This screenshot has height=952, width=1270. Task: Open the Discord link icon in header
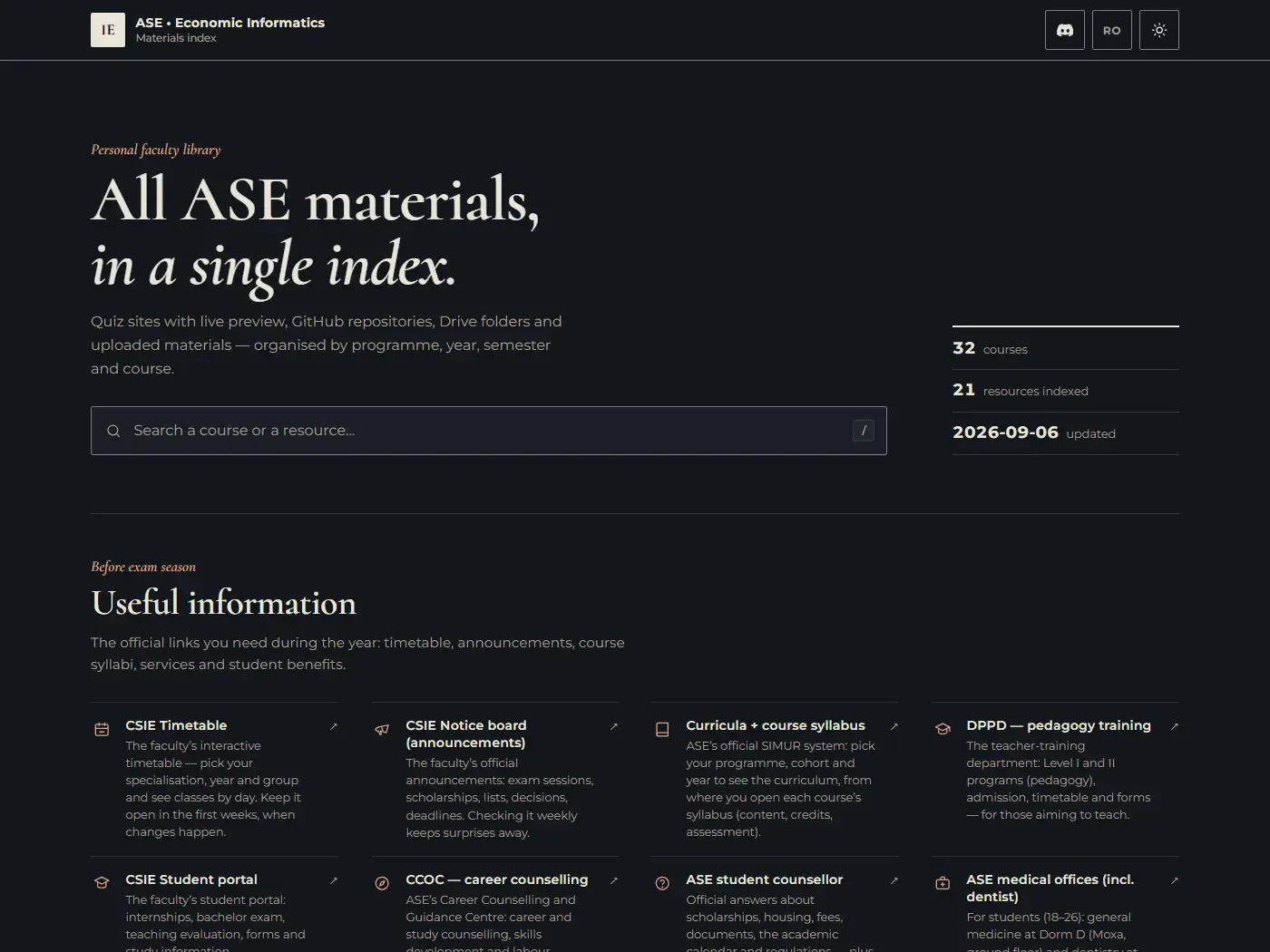click(1065, 30)
